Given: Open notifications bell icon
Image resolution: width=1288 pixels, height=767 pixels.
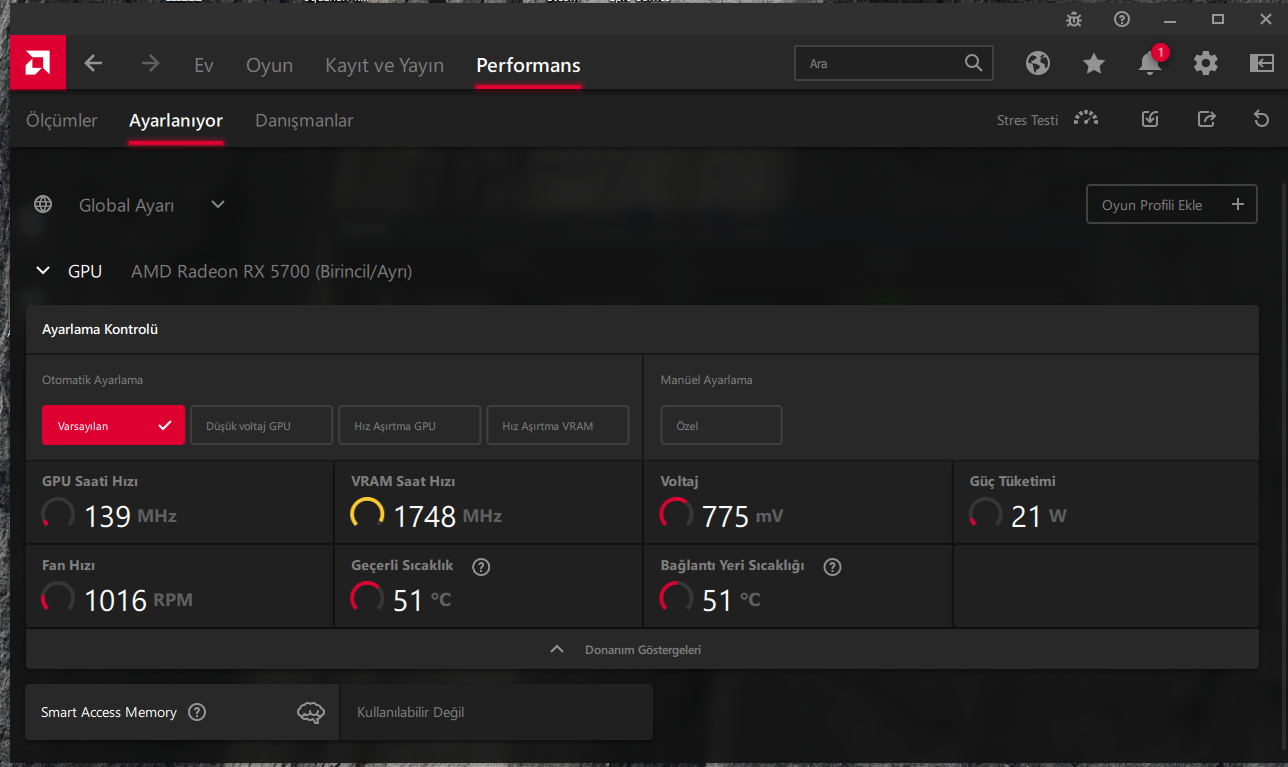Looking at the screenshot, I should tap(1150, 63).
